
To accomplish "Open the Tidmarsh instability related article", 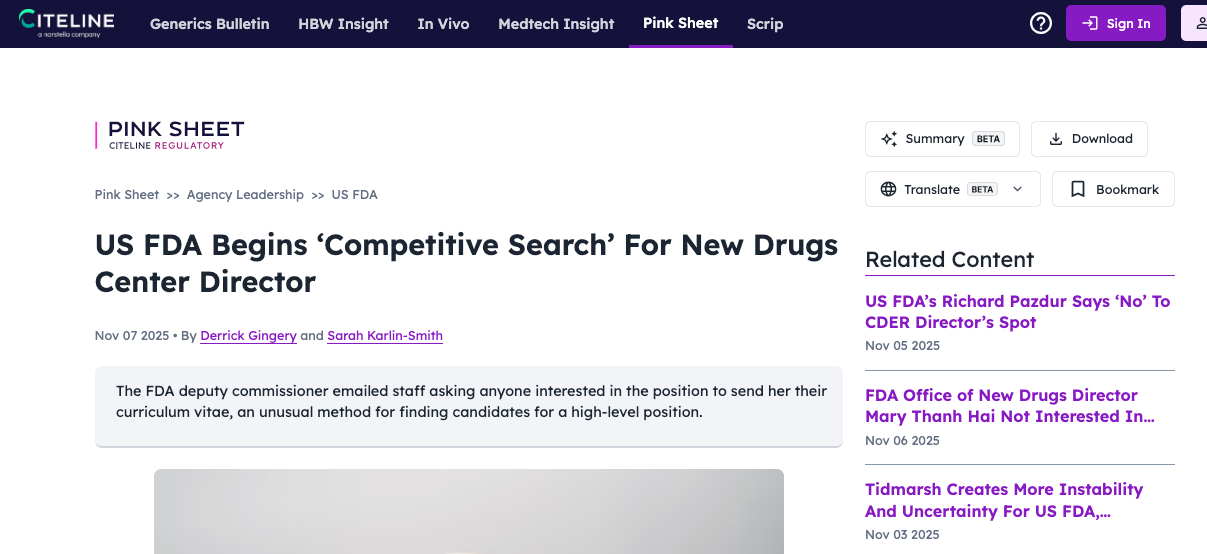I will (x=1003, y=500).
